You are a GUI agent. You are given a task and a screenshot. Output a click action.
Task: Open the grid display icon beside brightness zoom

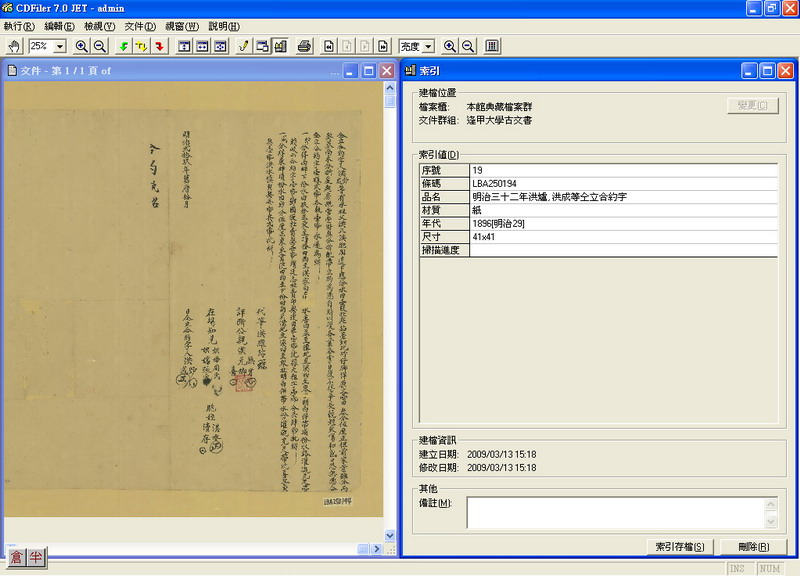tap(490, 45)
